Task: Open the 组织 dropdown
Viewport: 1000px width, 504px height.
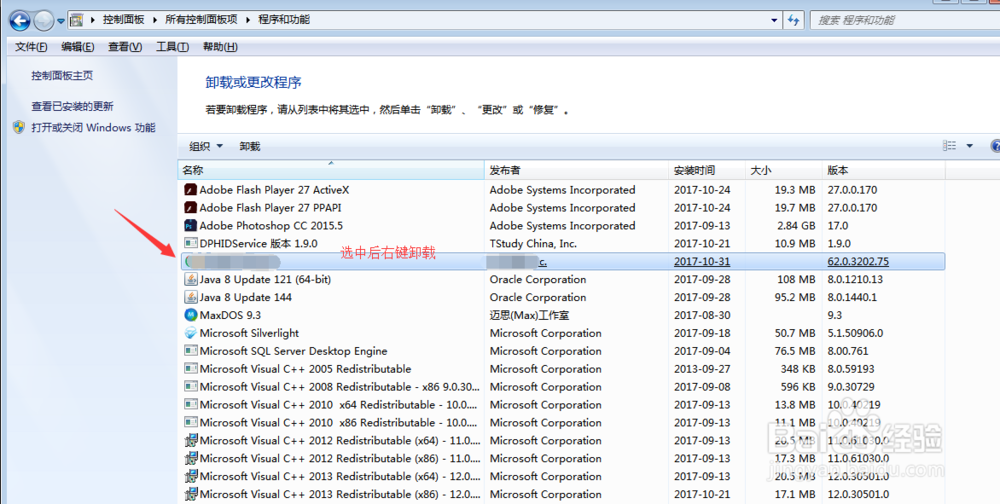Action: (206, 146)
